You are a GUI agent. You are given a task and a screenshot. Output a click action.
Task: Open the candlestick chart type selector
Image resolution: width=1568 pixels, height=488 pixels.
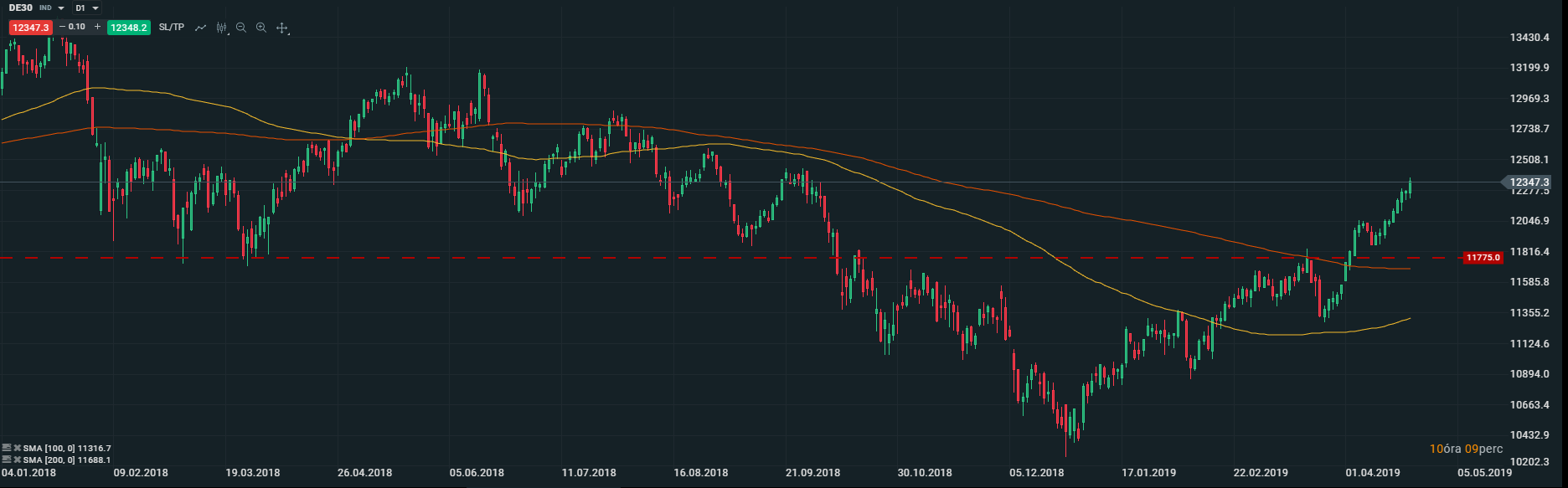pyautogui.click(x=221, y=28)
